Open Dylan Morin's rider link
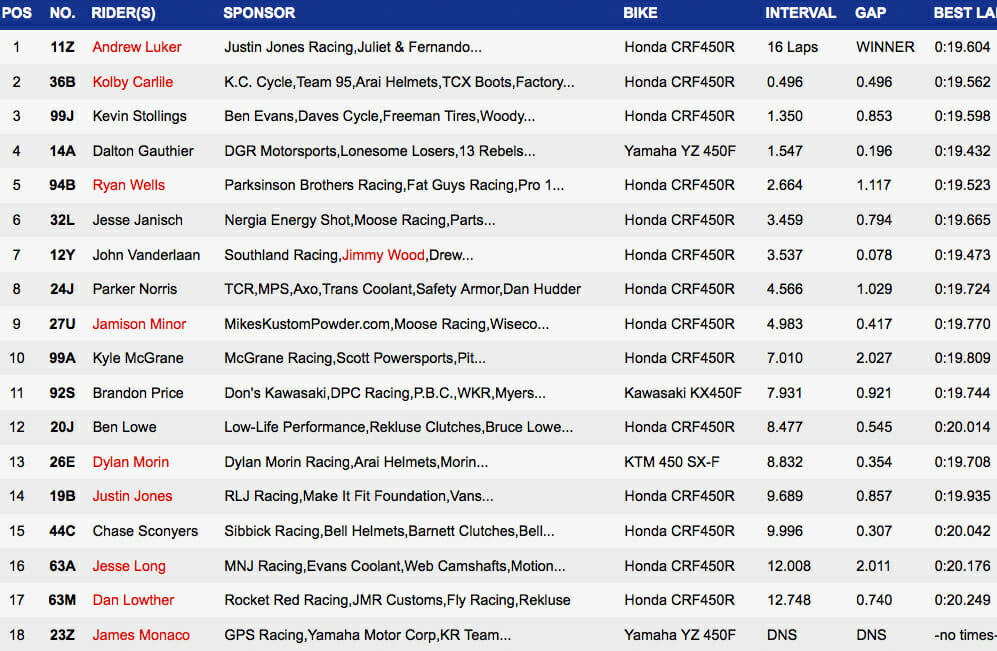Screen dimensions: 997x651 click(130, 462)
